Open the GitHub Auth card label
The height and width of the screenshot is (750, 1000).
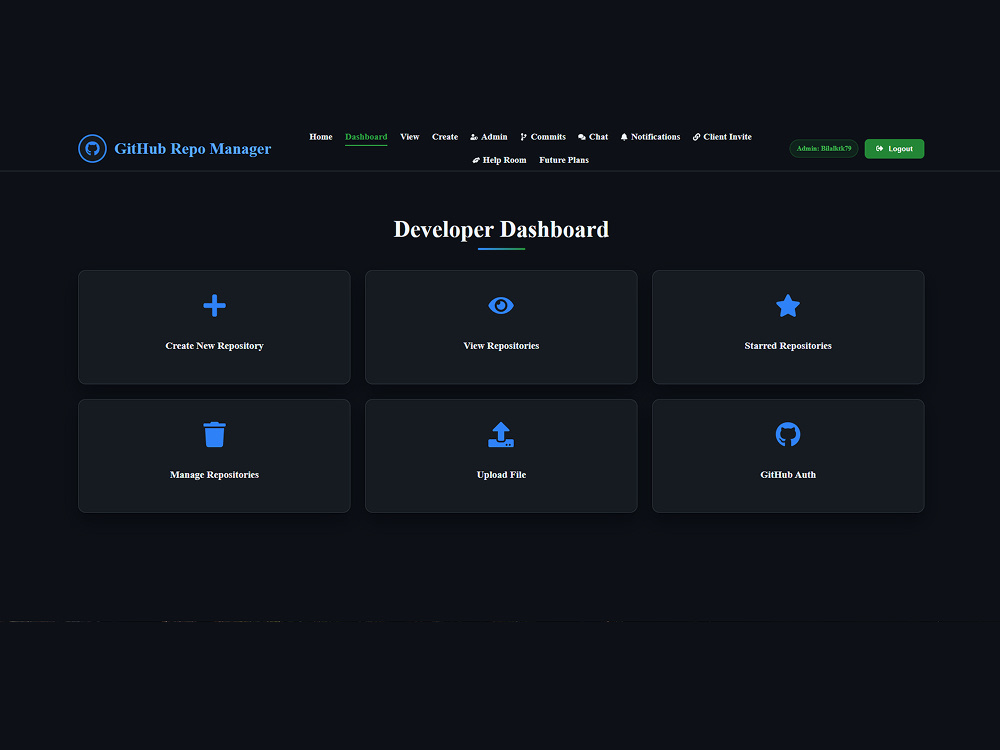tap(788, 474)
